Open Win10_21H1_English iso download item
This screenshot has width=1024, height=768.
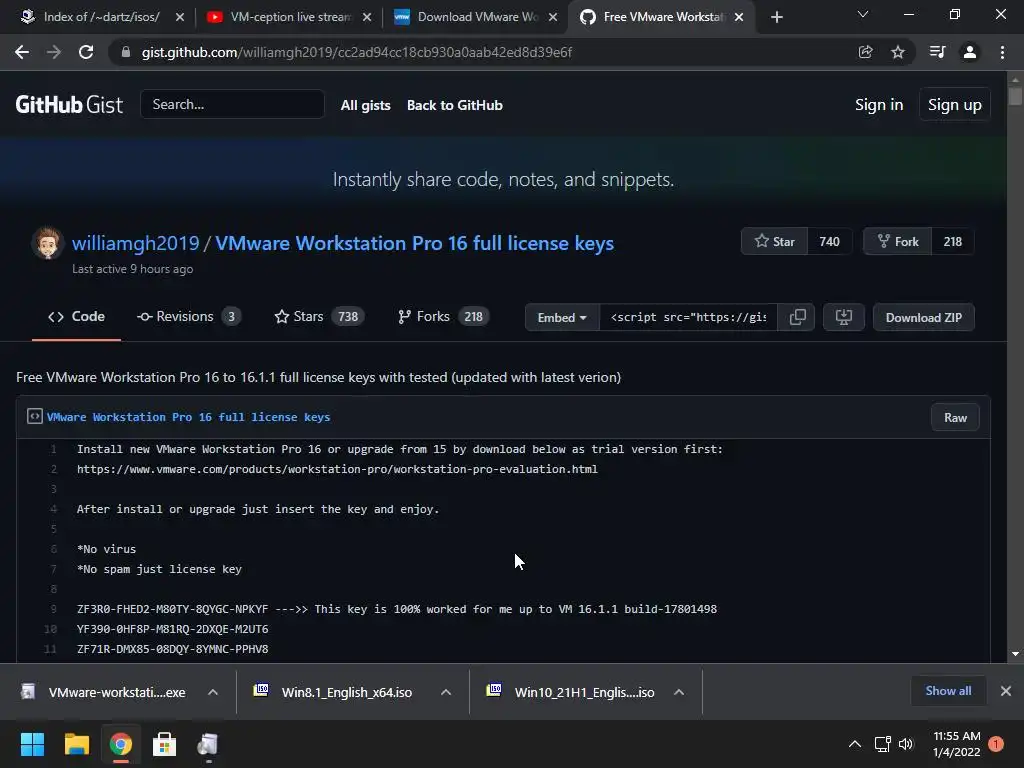tap(569, 692)
